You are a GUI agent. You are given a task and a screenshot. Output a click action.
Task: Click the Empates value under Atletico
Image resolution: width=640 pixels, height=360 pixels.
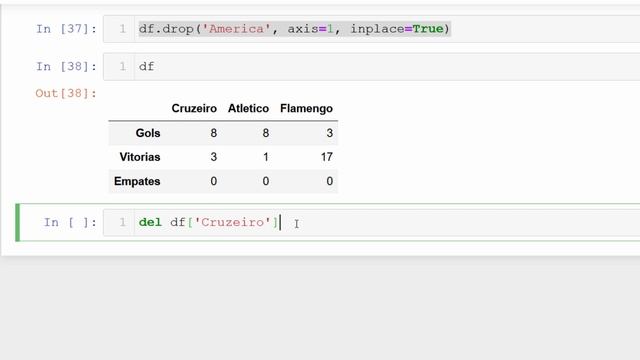(x=266, y=181)
